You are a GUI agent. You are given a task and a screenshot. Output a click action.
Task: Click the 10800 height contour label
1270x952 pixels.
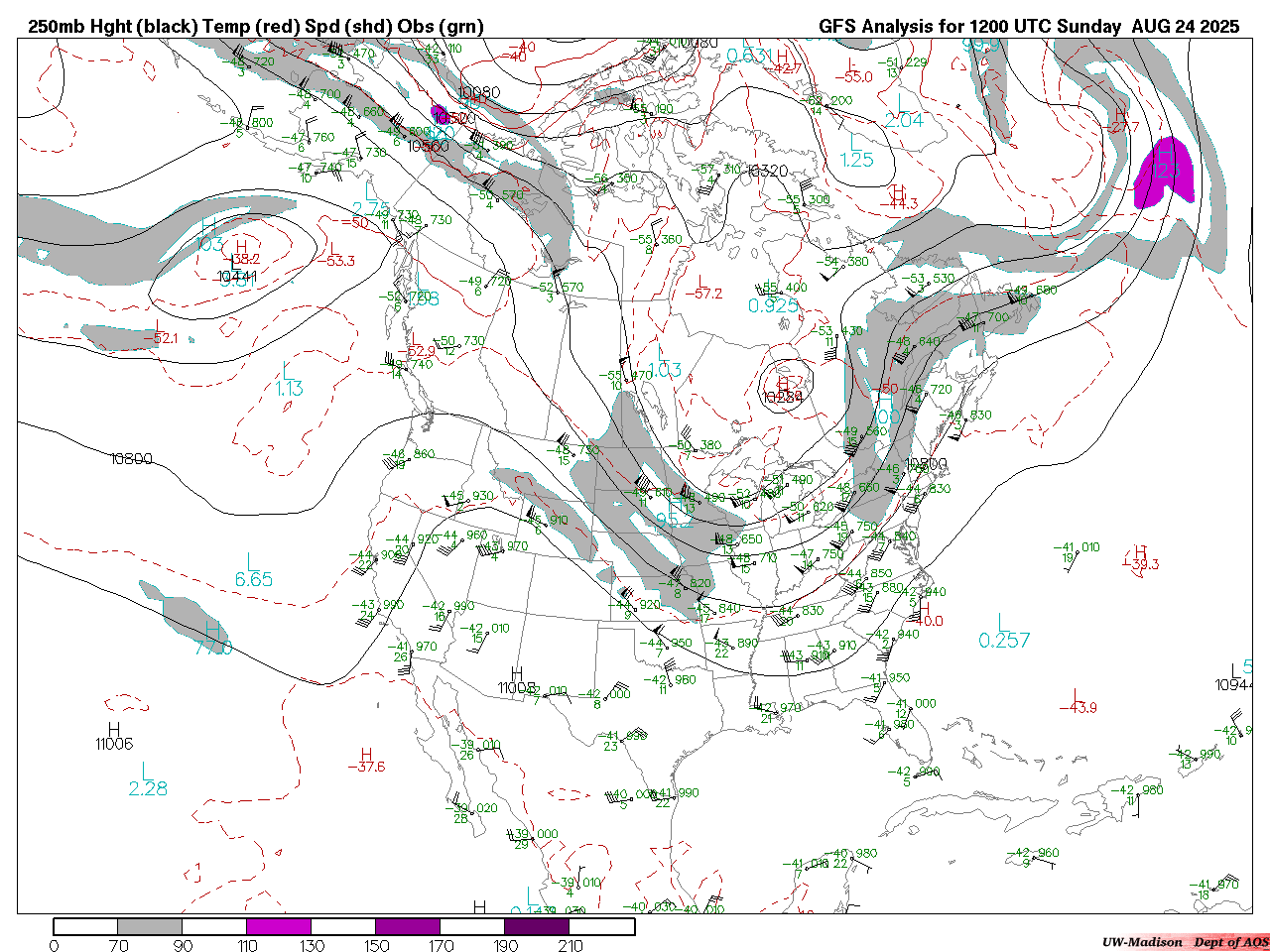pos(131,459)
